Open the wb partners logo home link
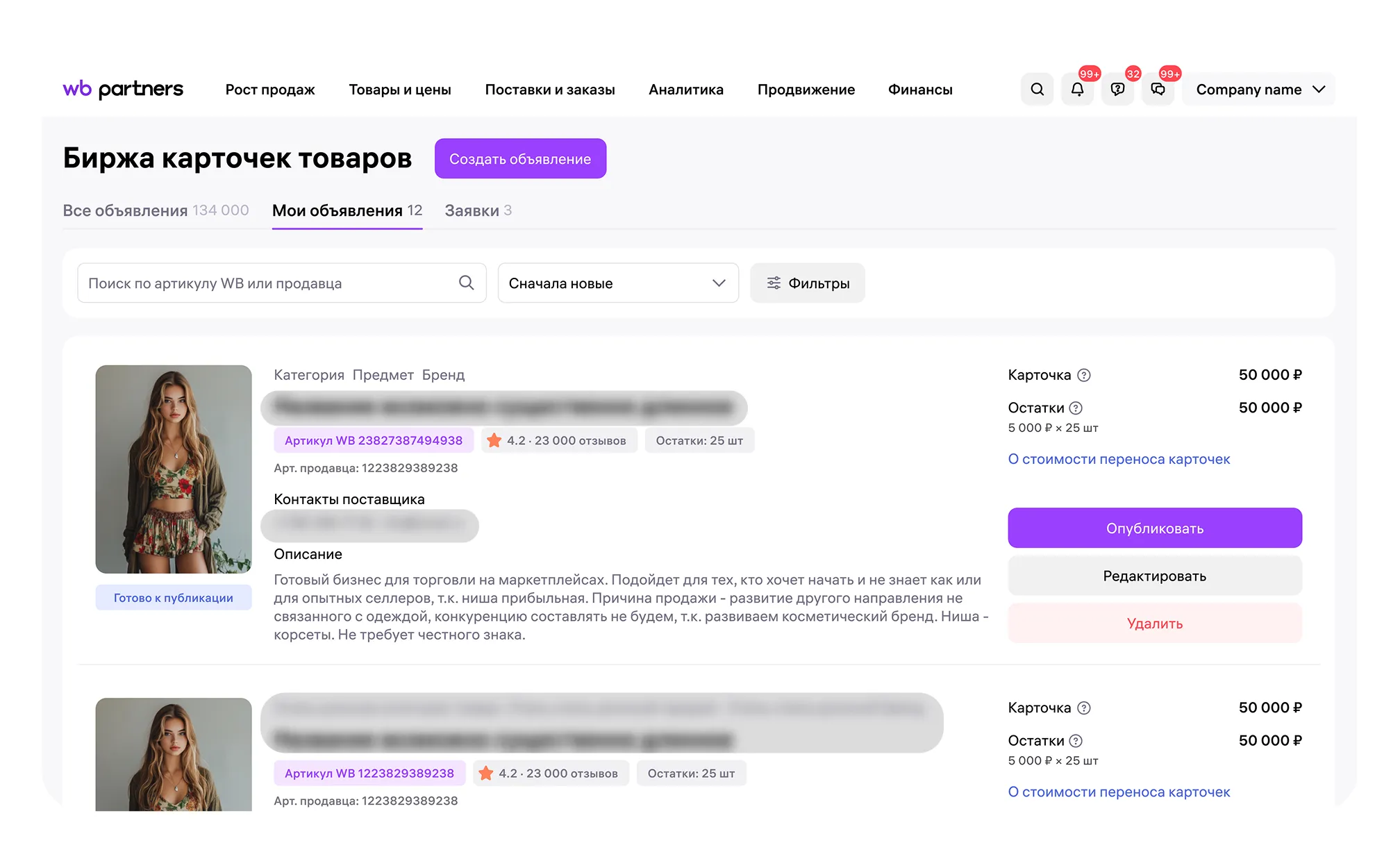Screen dimensions: 1400x852 [123, 89]
